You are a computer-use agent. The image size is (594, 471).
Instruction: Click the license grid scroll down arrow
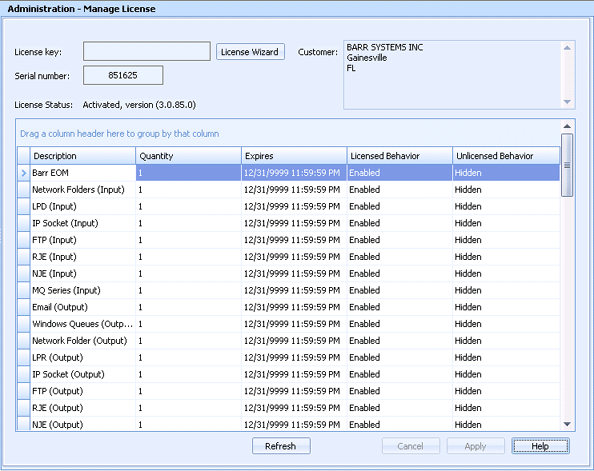click(567, 424)
